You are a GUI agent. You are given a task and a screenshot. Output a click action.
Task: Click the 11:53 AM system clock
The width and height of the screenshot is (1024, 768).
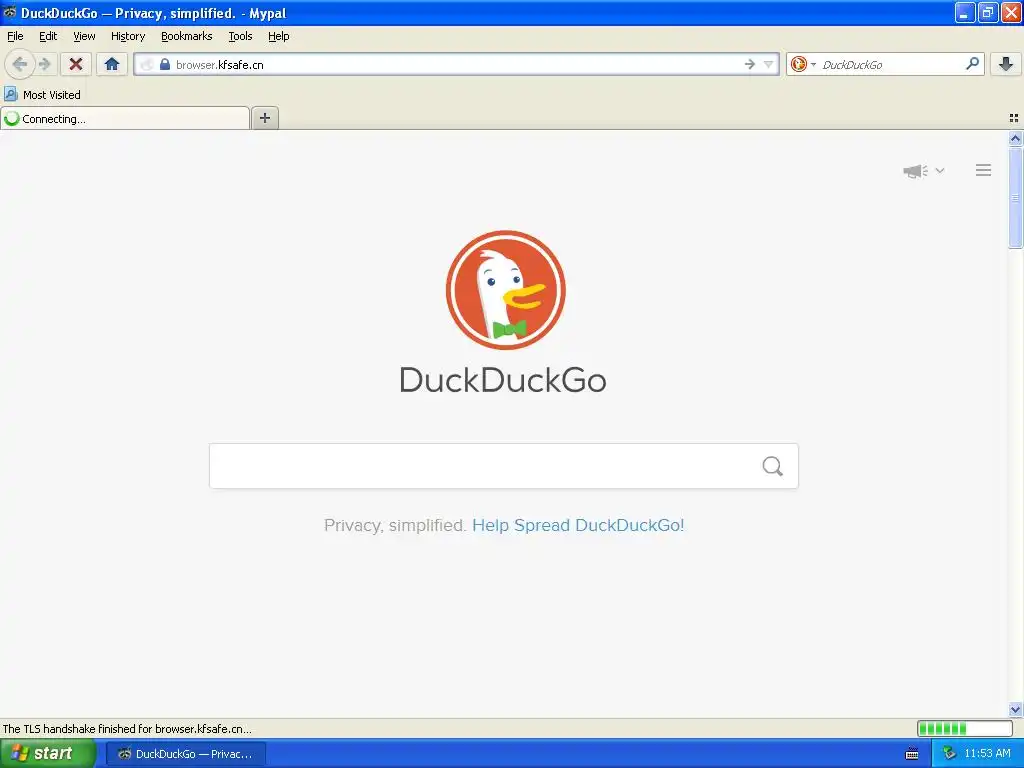click(x=987, y=753)
